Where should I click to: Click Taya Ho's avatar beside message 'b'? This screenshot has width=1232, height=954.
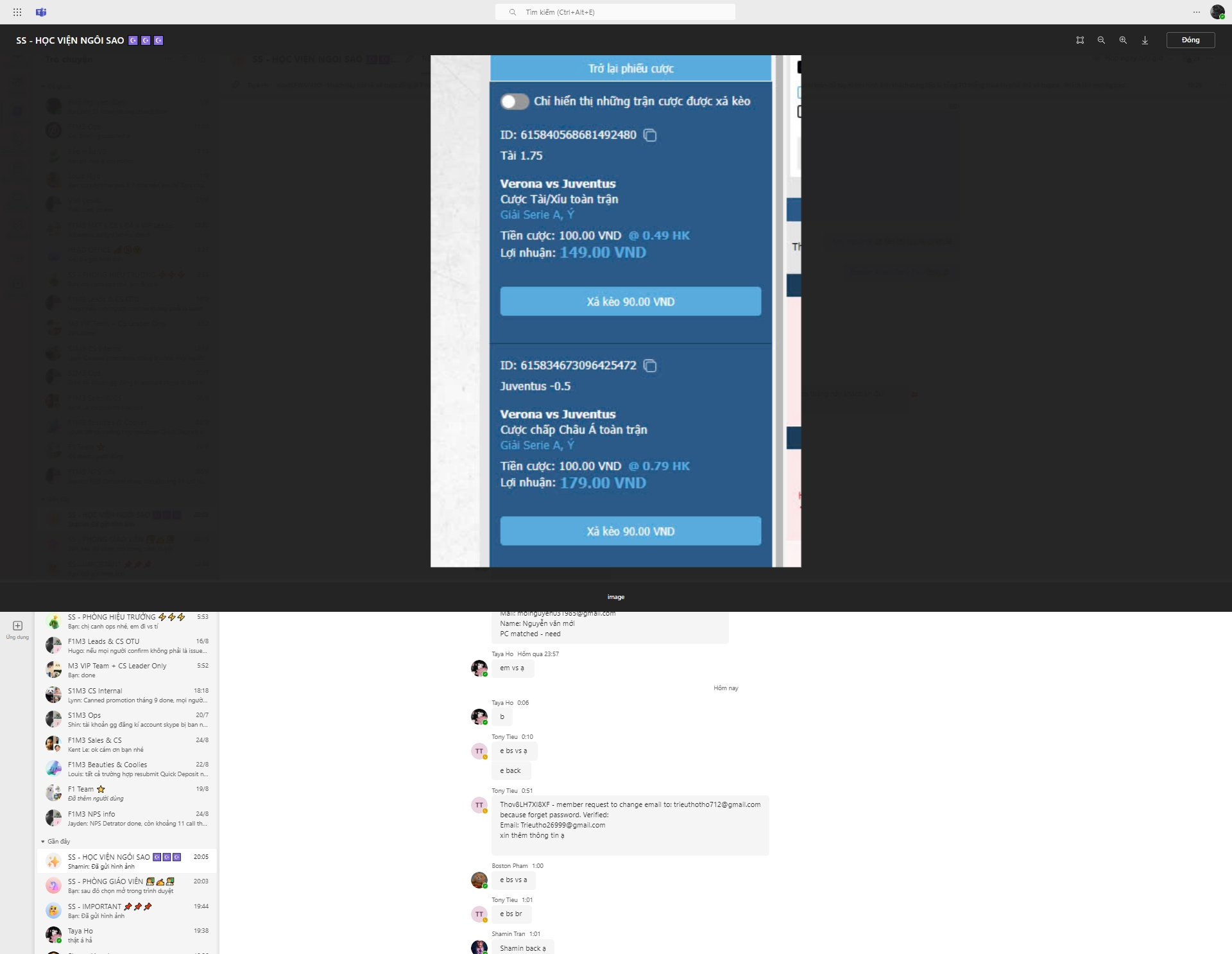479,716
